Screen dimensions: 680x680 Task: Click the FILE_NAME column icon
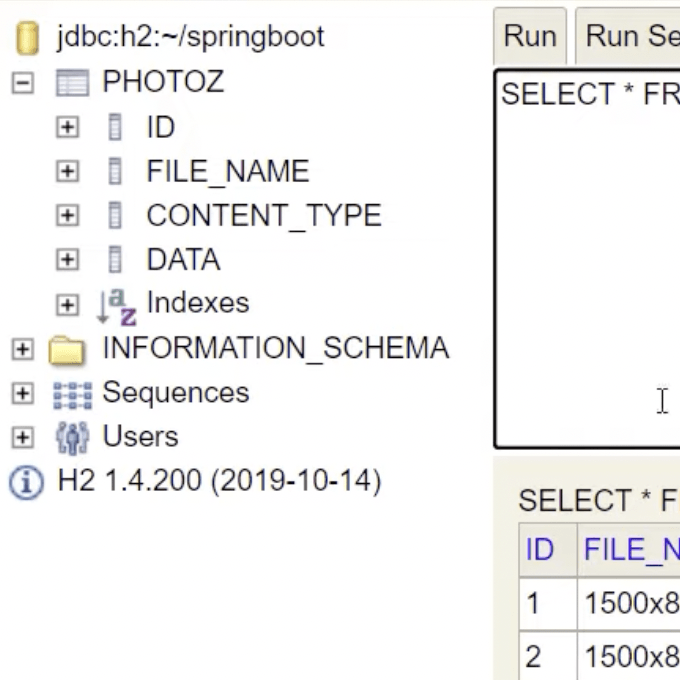click(x=115, y=172)
